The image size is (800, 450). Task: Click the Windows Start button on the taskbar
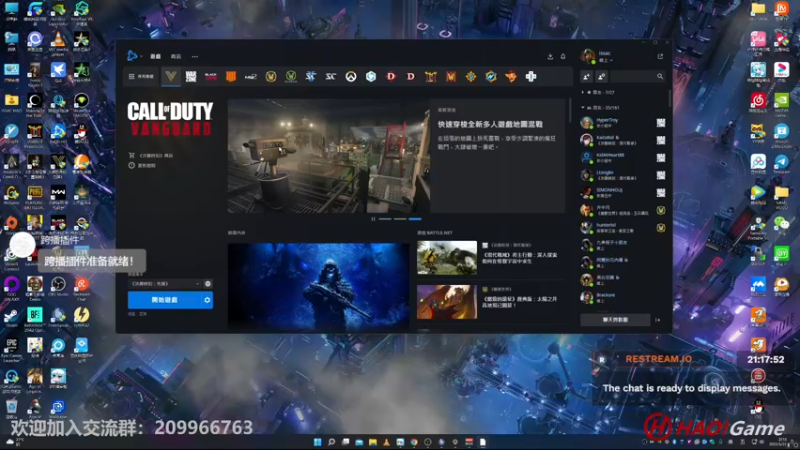tap(317, 442)
